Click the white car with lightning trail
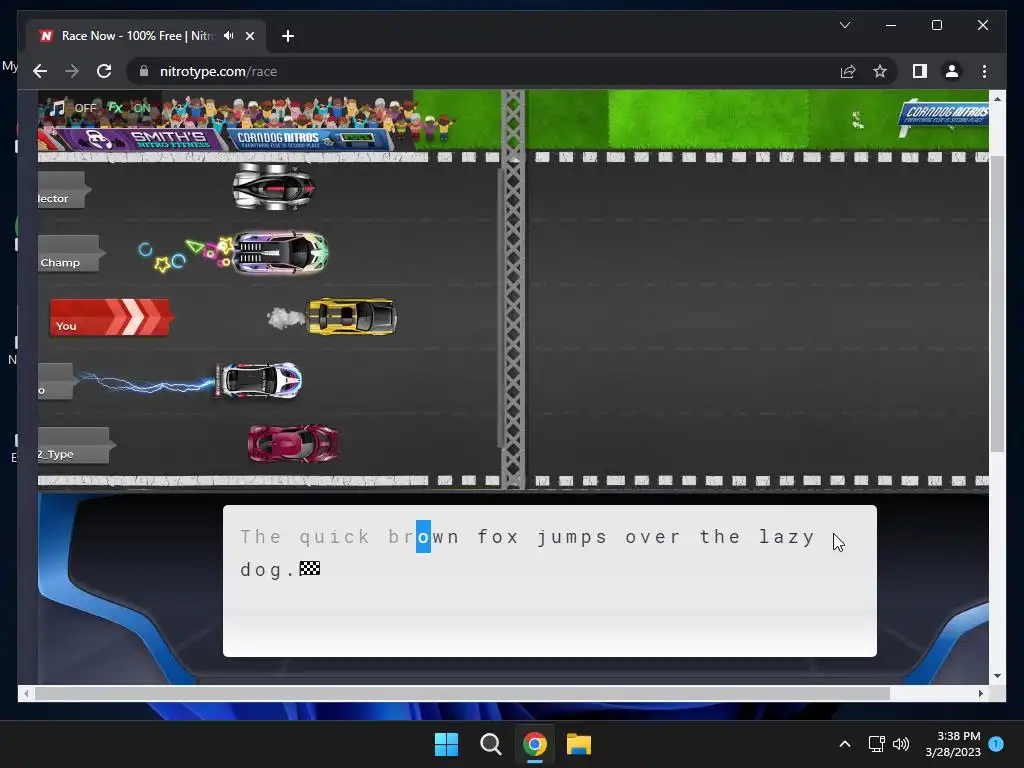This screenshot has height=768, width=1024. [259, 380]
